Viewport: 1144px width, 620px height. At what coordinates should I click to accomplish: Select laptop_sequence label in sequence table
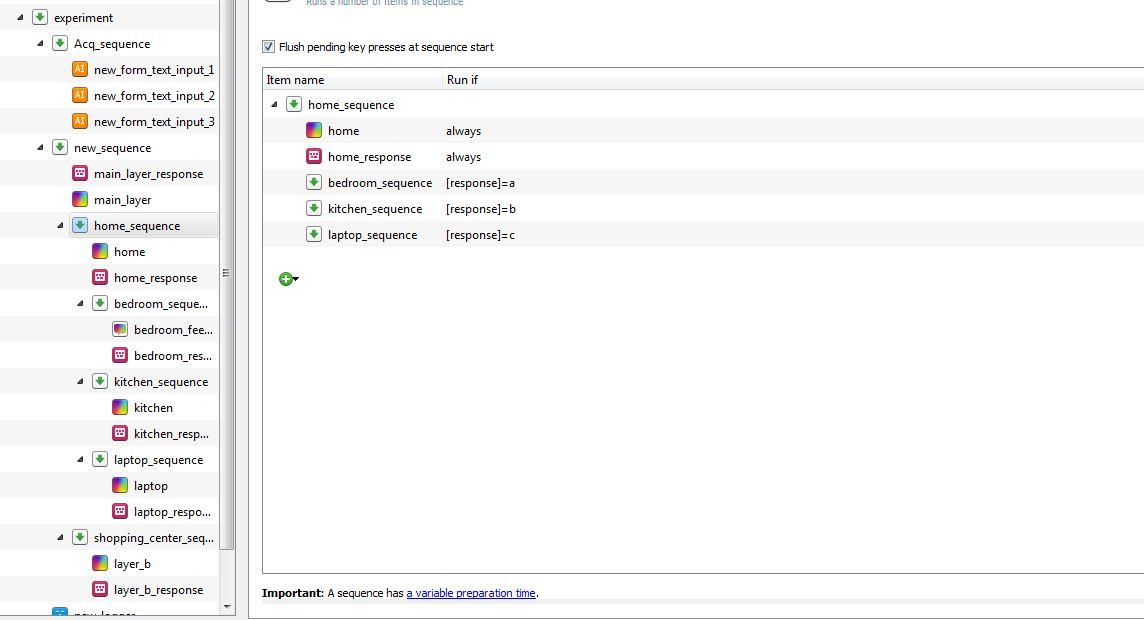click(373, 235)
